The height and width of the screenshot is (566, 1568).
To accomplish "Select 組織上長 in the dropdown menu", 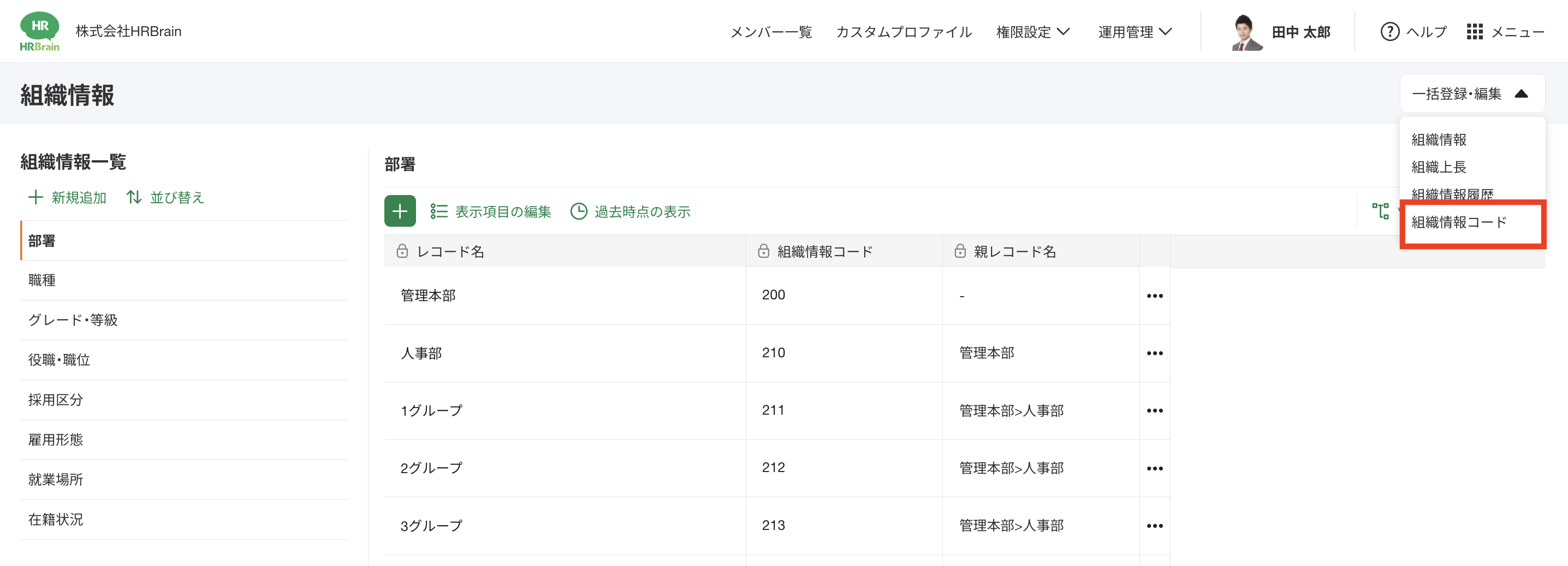I will pyautogui.click(x=1439, y=167).
